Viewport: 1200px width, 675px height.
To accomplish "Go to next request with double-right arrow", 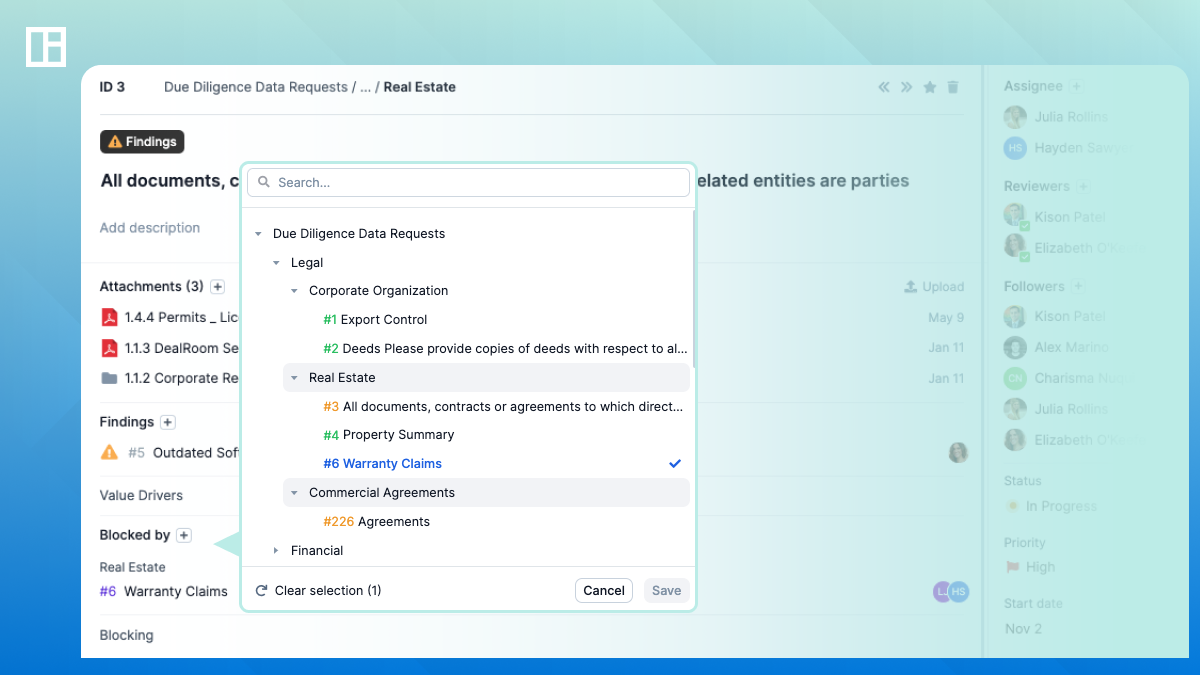I will tap(906, 87).
